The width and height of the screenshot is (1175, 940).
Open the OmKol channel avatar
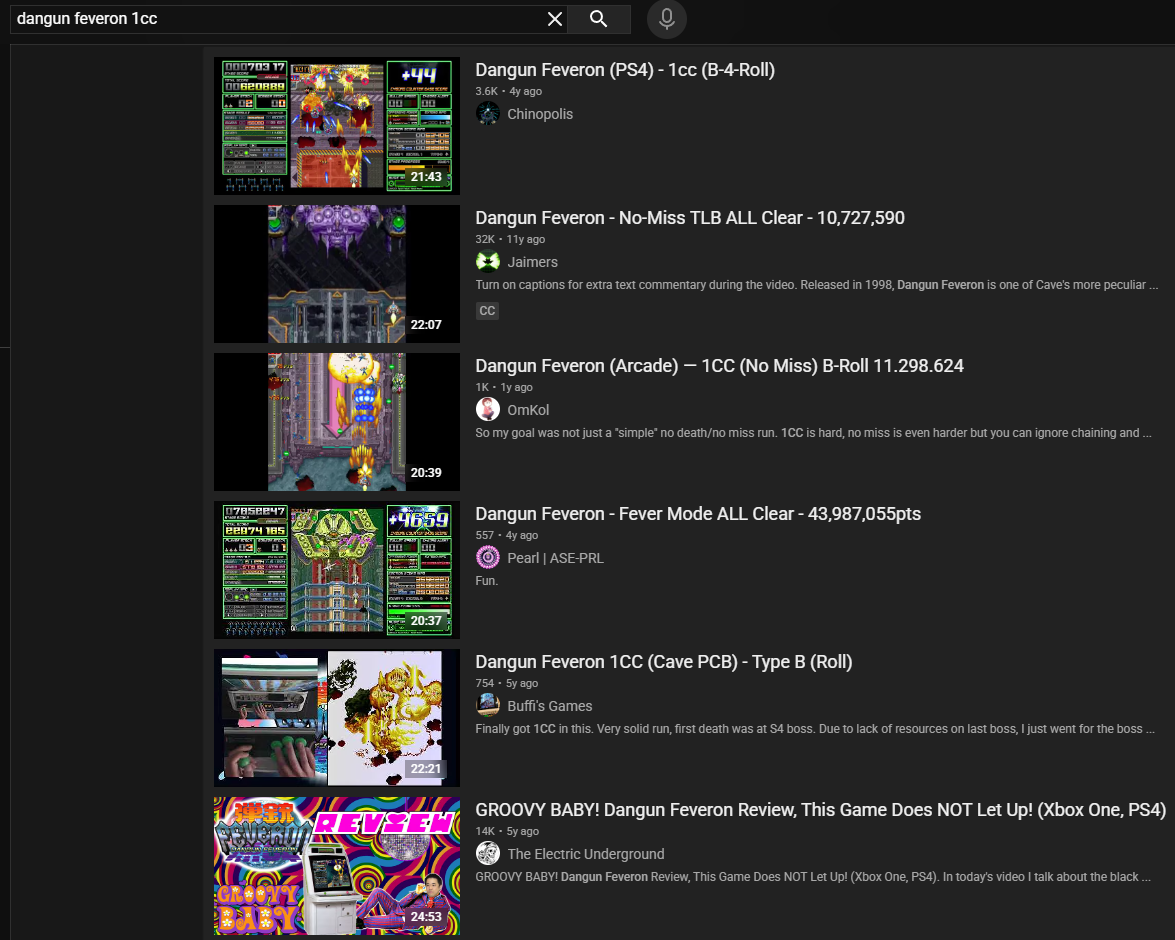click(488, 409)
